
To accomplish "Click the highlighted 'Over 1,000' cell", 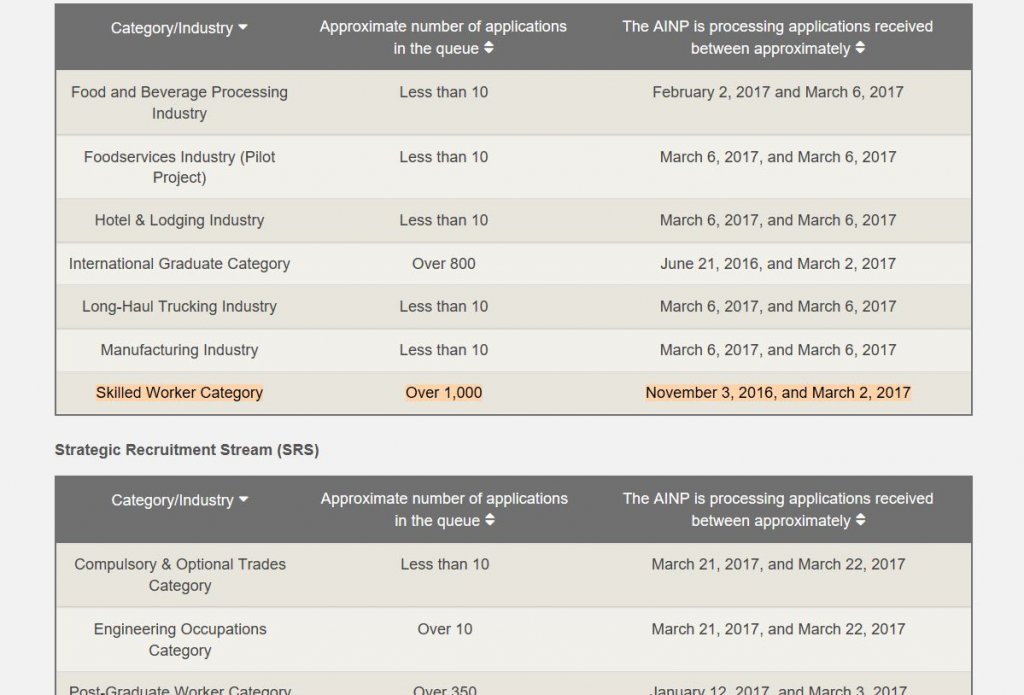I will [443, 393].
